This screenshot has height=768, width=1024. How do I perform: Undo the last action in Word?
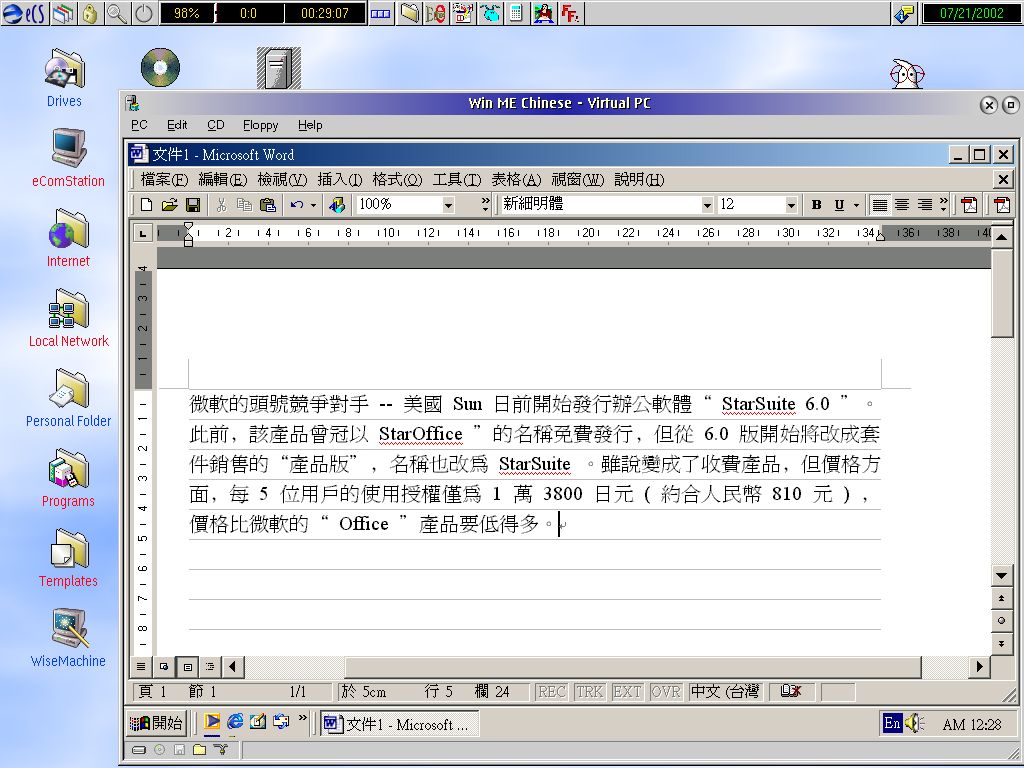tap(297, 205)
